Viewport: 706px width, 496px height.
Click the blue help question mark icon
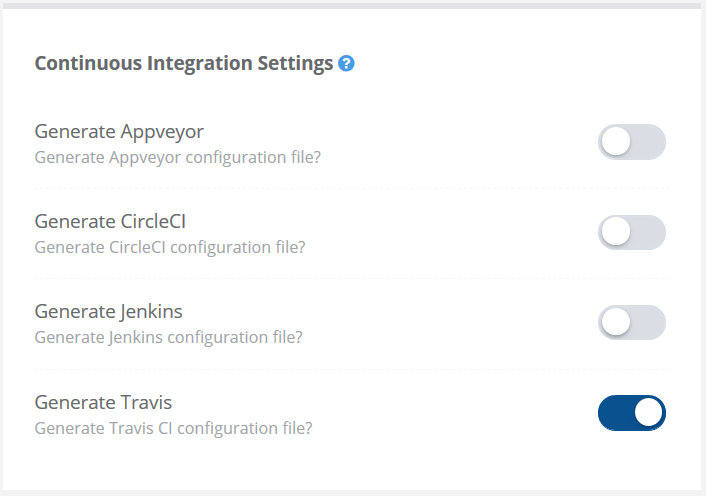pyautogui.click(x=347, y=64)
